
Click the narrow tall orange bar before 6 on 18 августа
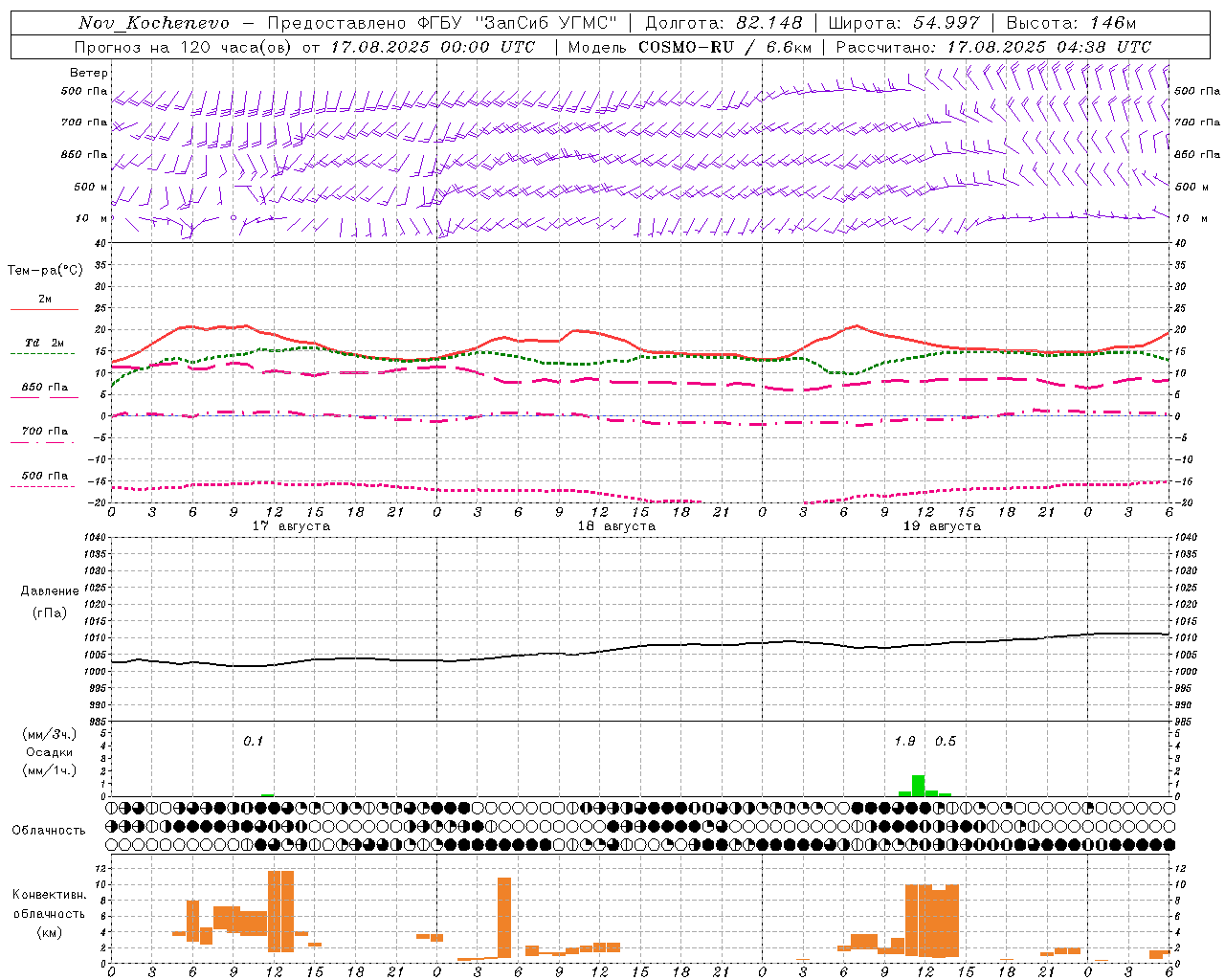coord(504,918)
